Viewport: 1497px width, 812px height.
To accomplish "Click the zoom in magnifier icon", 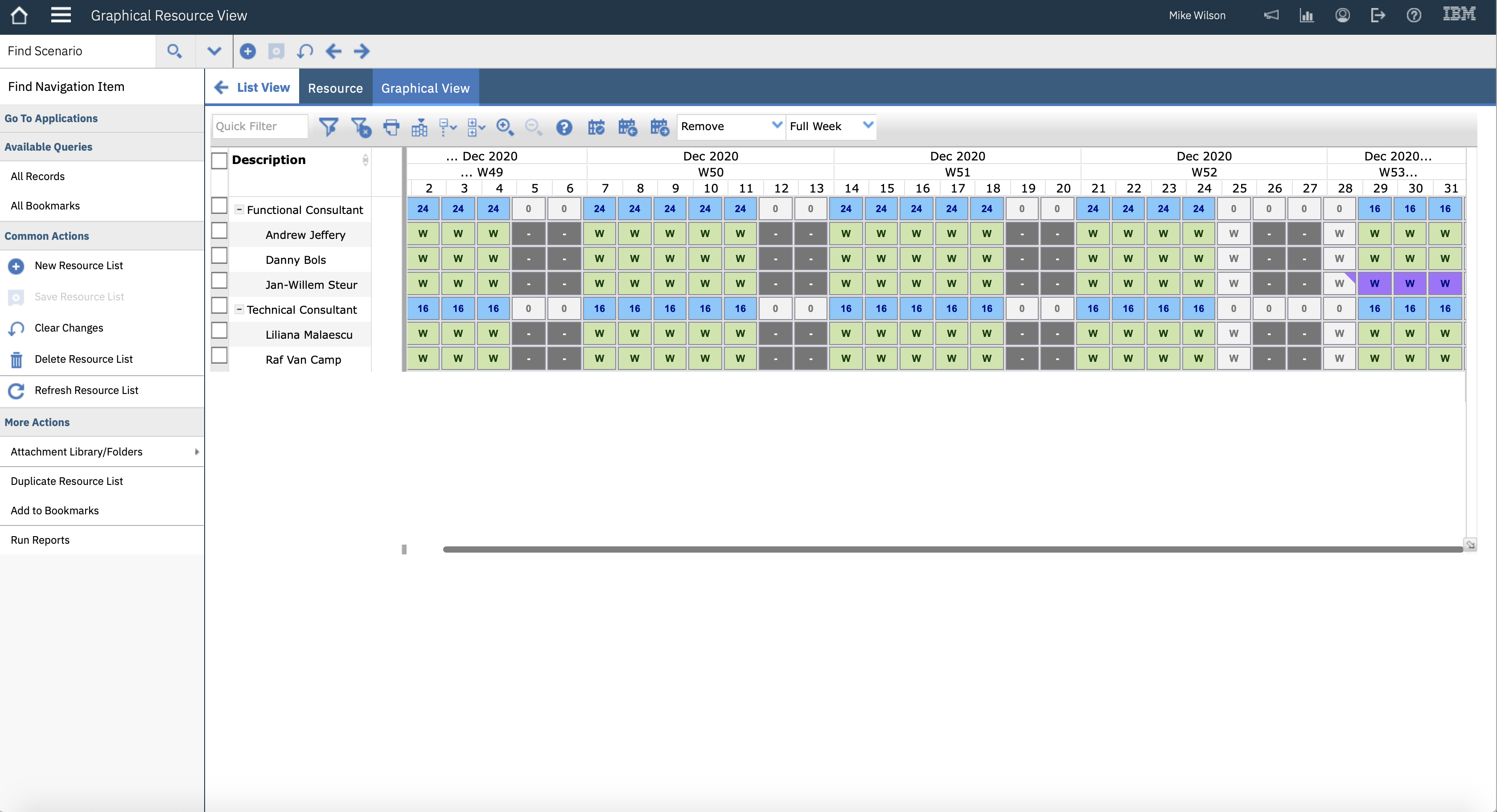I will pyautogui.click(x=505, y=127).
